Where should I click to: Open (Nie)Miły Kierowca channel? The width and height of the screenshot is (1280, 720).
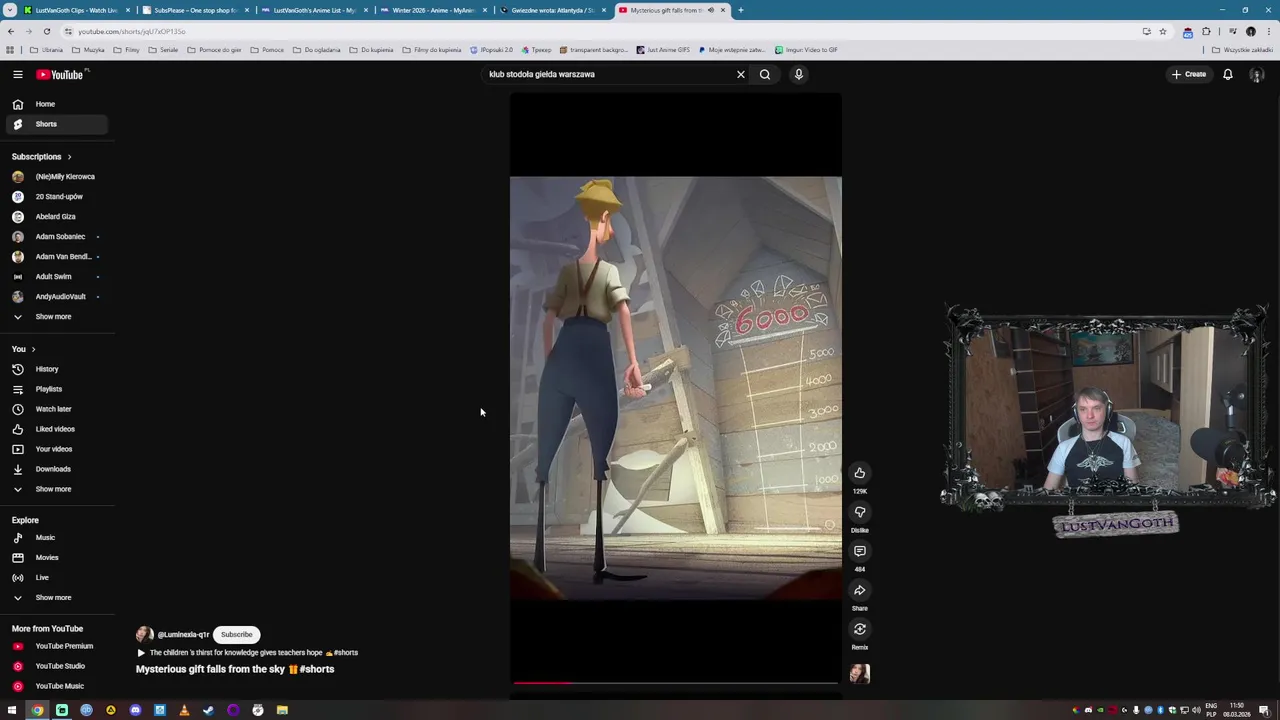55,177
